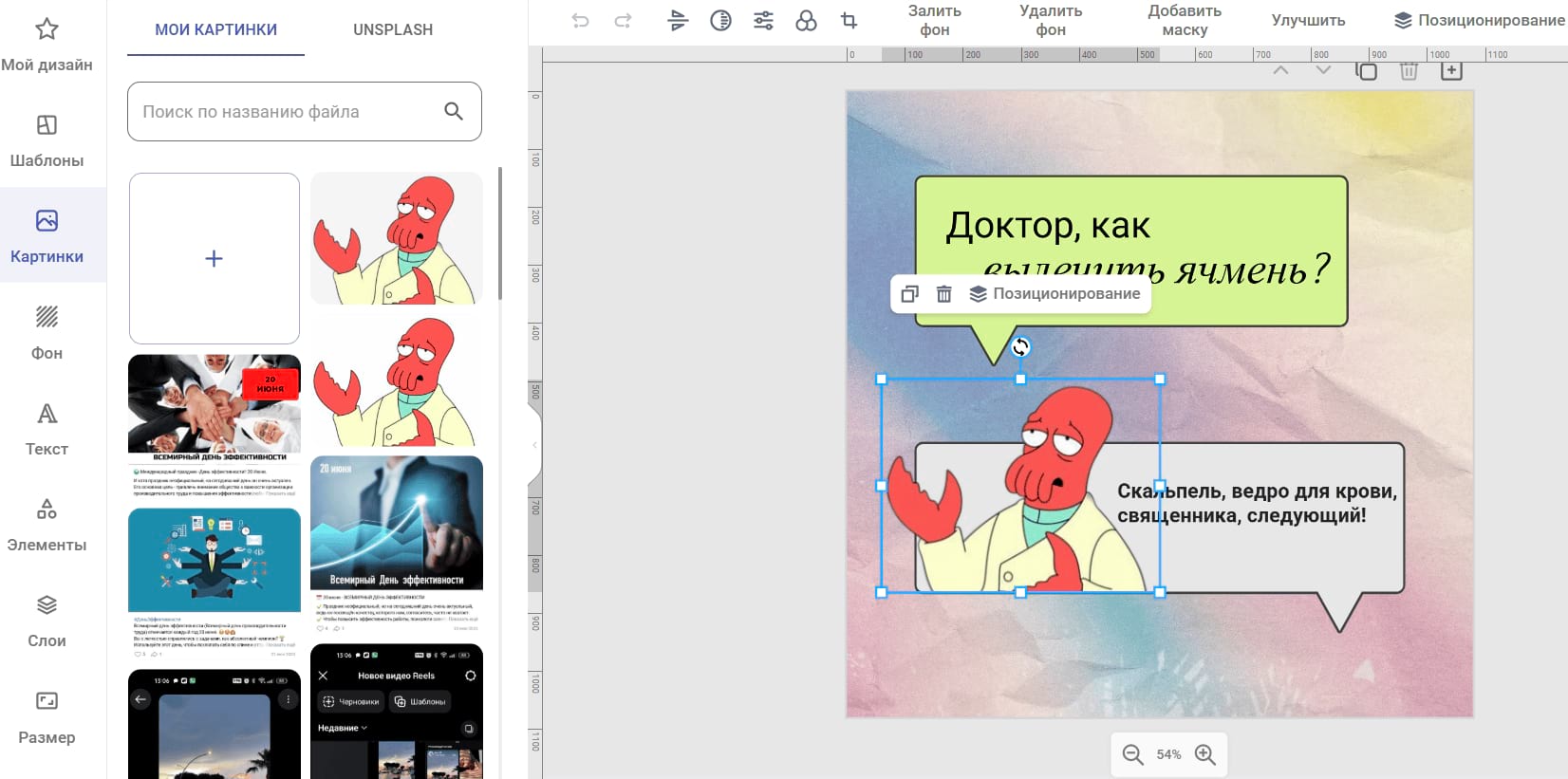
Task: Click Добавить маску button
Action: pos(1185,20)
